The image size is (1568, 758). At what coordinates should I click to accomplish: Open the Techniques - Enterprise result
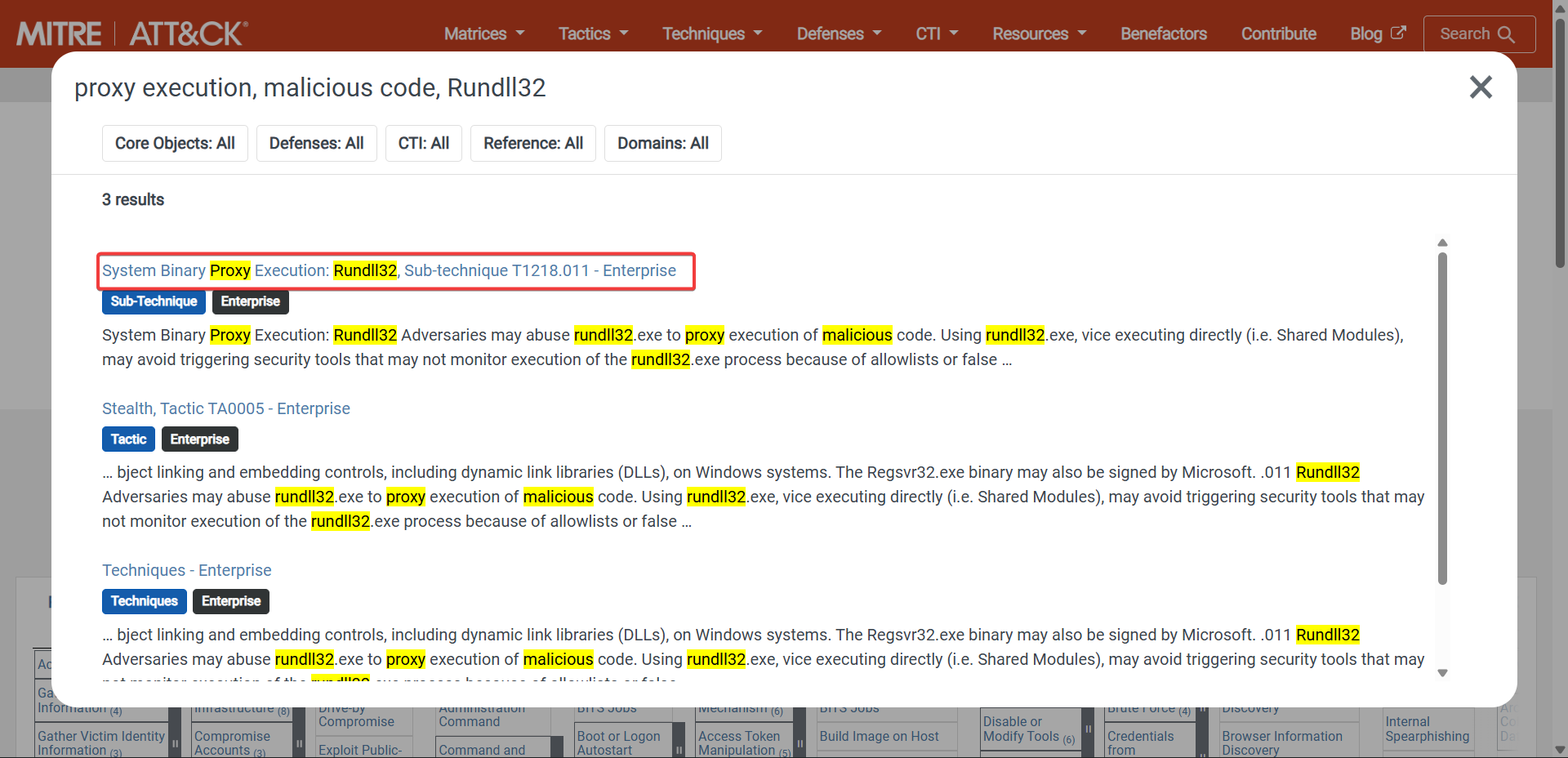tap(187, 570)
